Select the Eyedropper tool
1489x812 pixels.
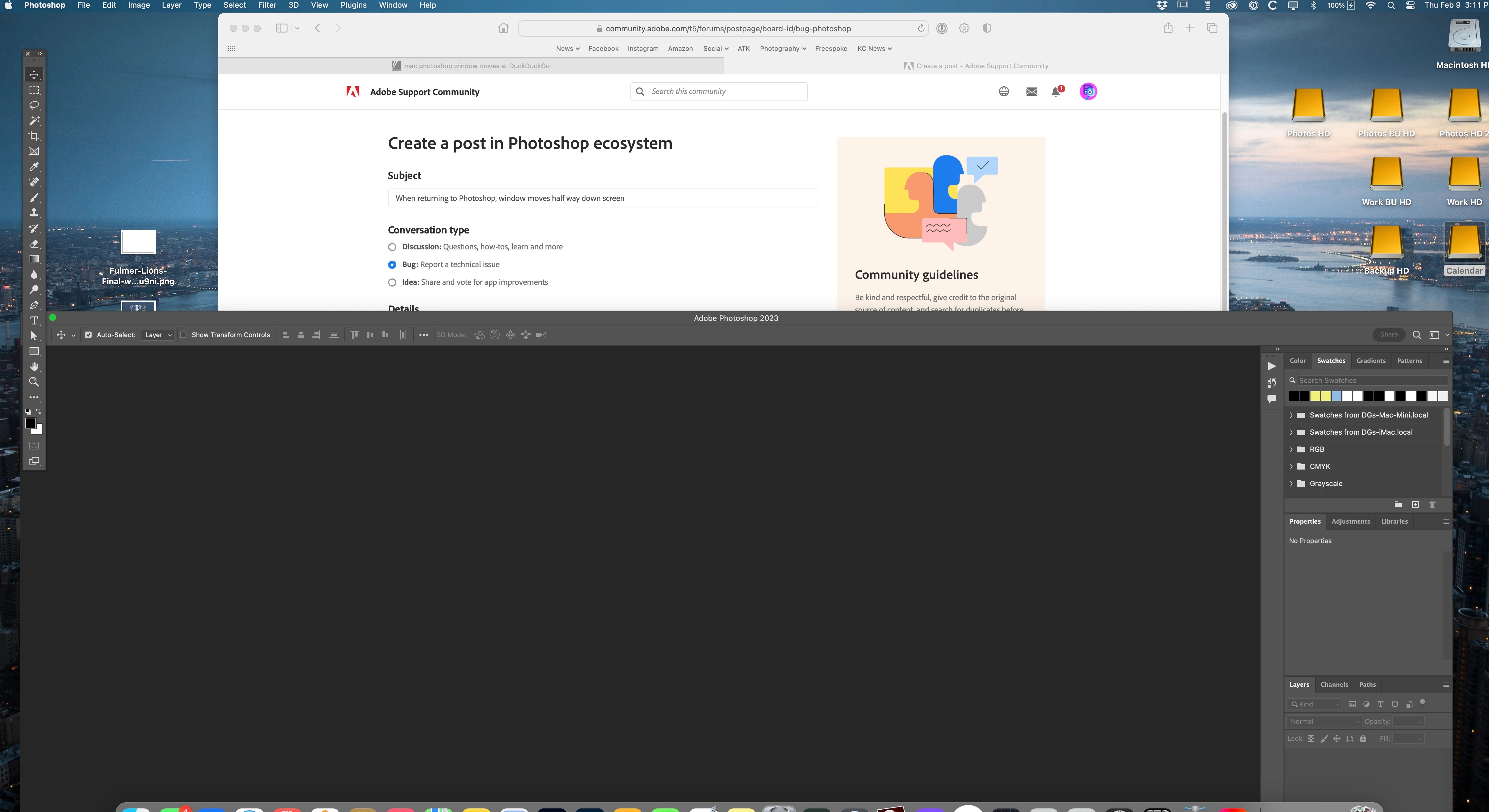34,167
